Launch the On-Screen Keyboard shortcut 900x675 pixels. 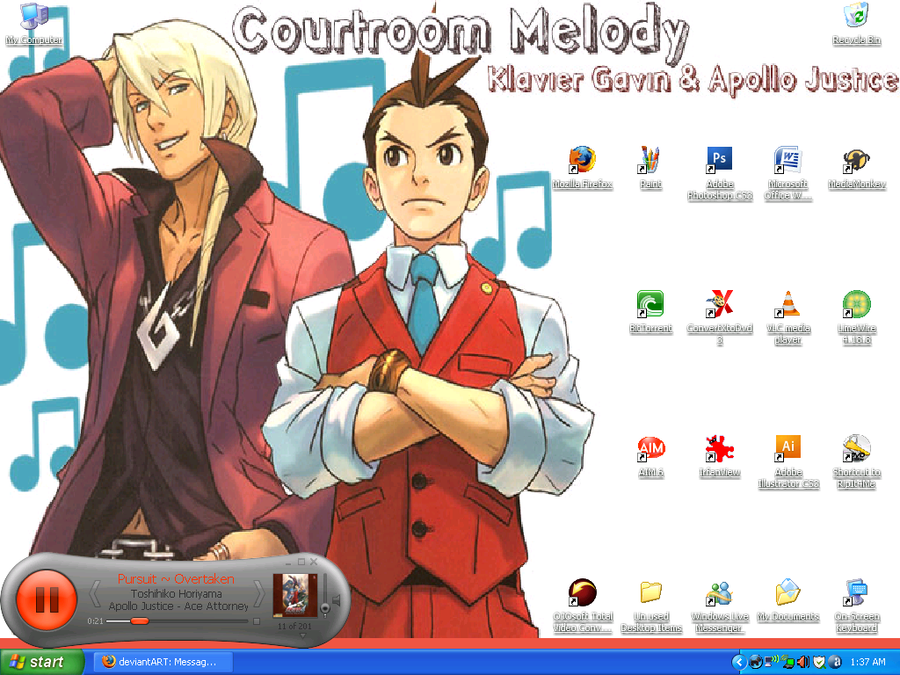pyautogui.click(x=857, y=606)
